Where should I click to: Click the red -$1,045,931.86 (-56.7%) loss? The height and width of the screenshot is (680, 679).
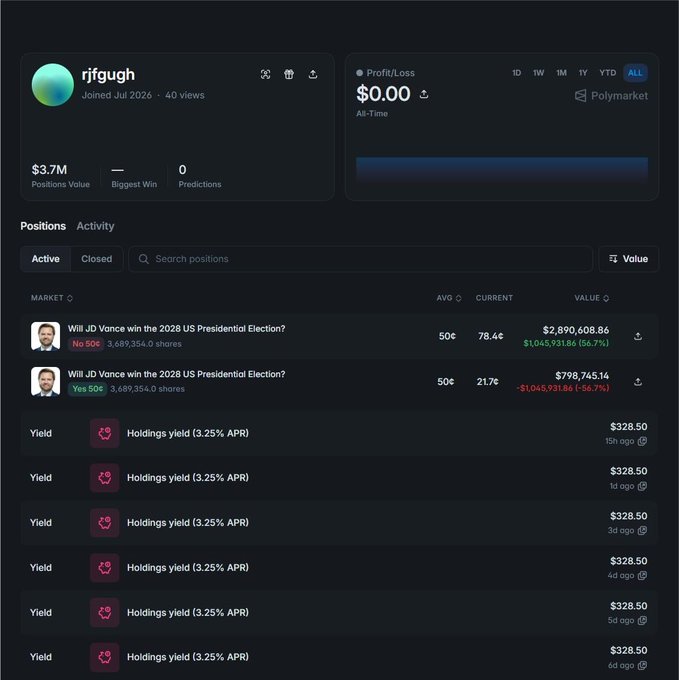562,388
